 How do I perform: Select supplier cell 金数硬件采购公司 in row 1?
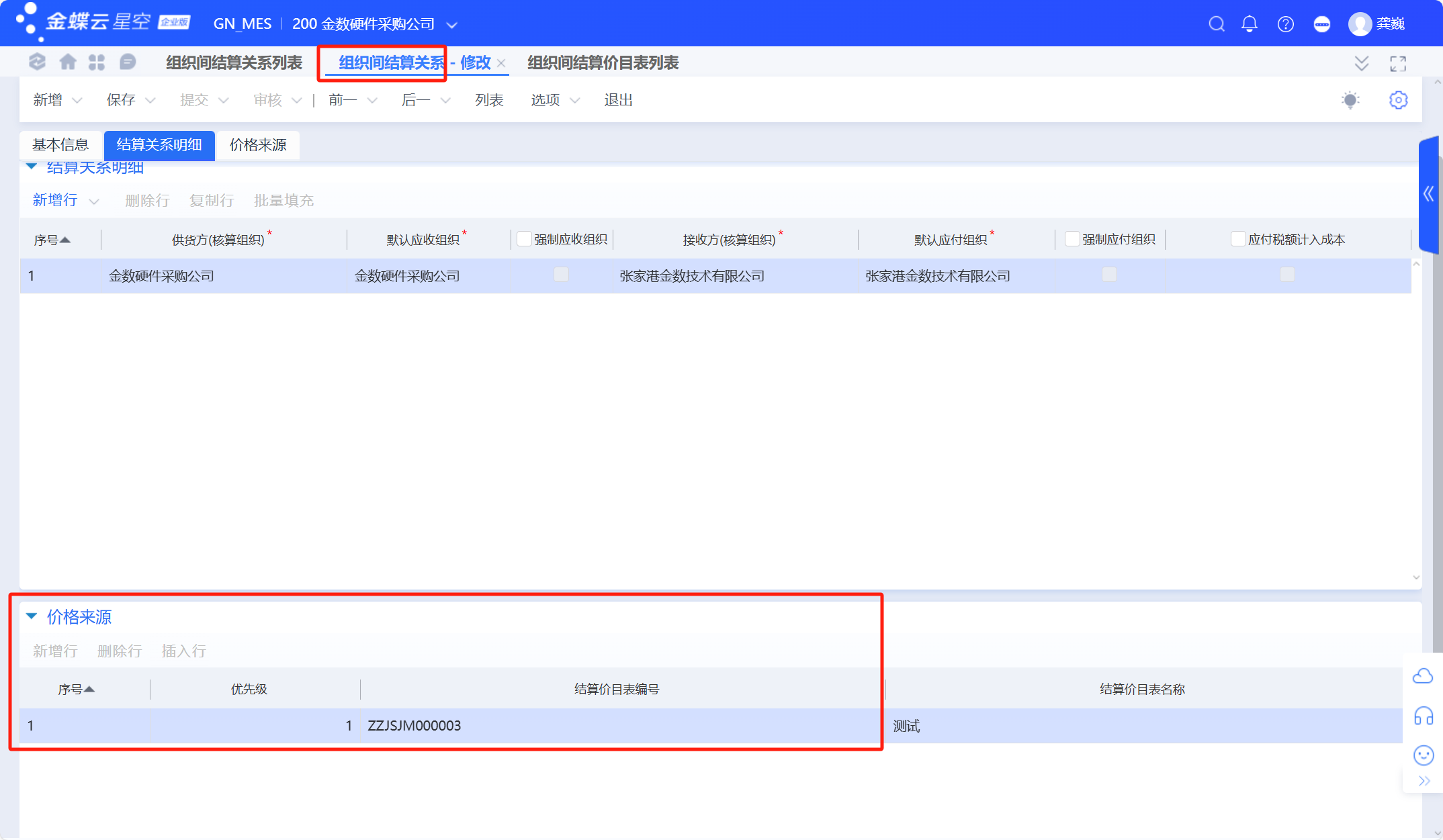pos(224,276)
